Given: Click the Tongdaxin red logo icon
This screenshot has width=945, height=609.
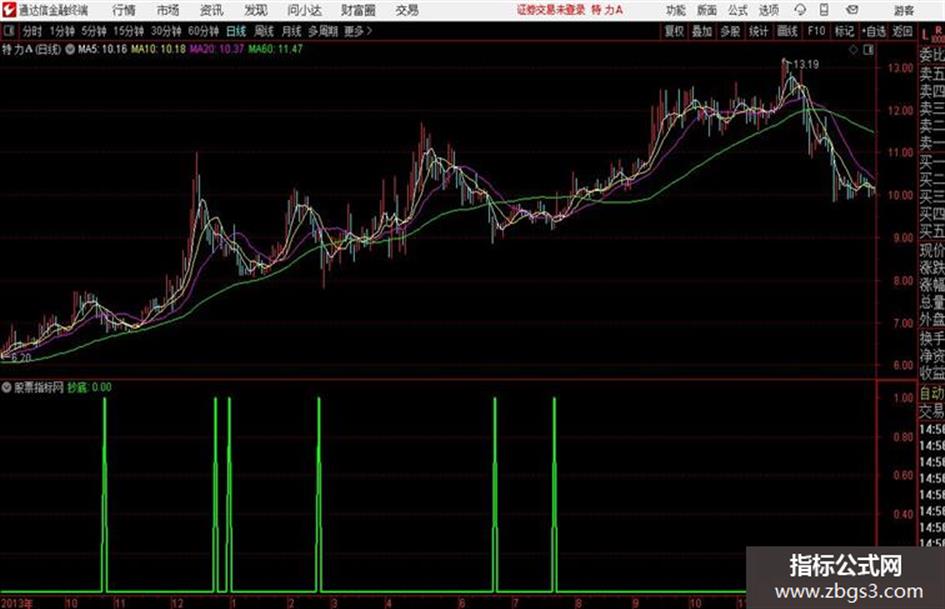Looking at the screenshot, I should point(8,9).
